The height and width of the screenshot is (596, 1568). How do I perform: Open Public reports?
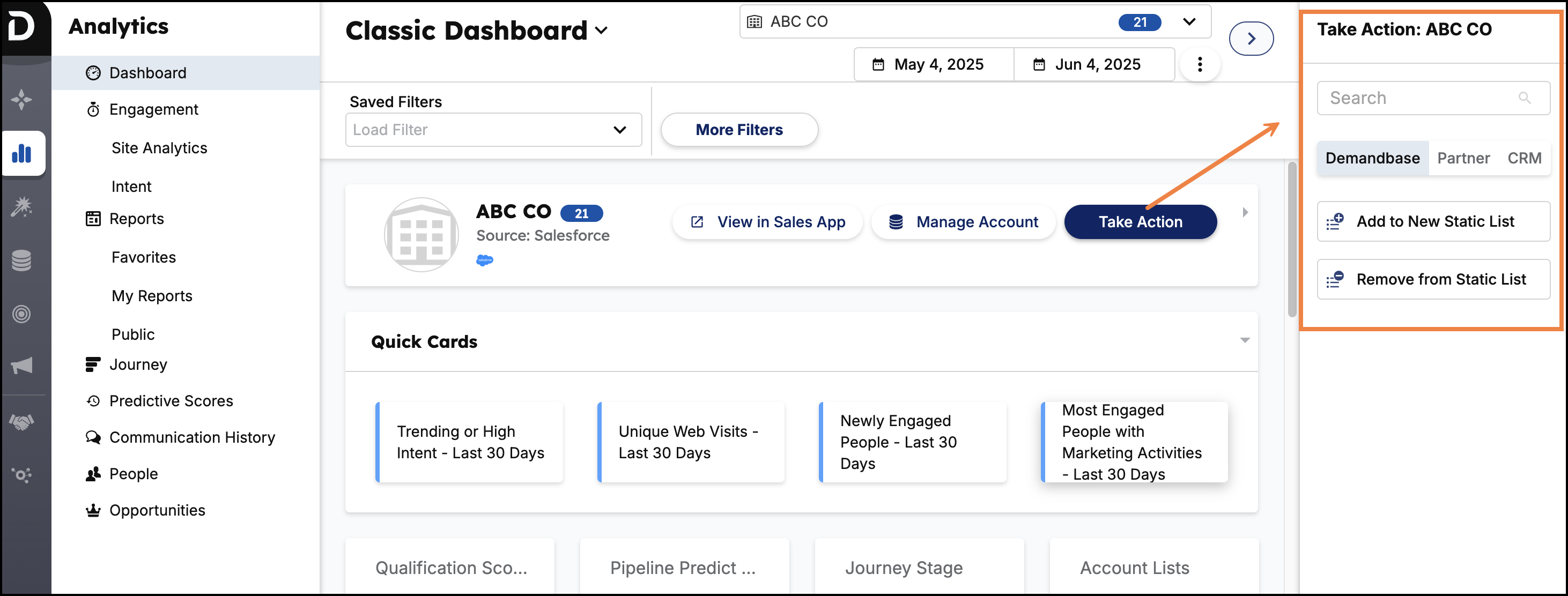point(134,334)
